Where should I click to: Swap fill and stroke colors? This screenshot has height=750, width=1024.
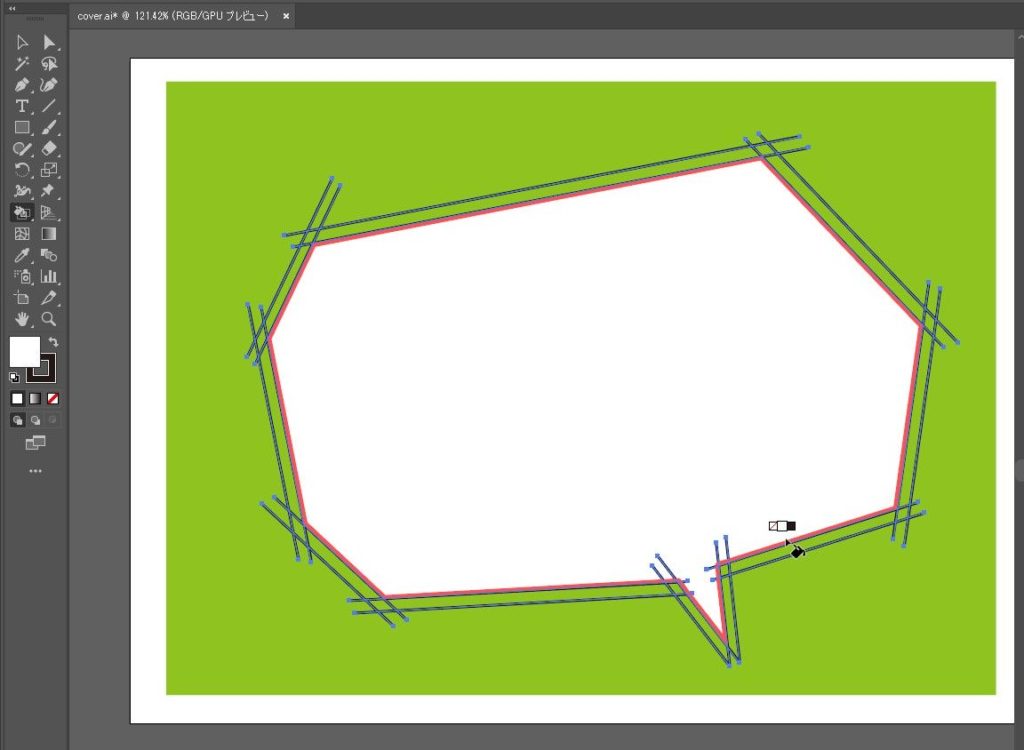click(53, 342)
